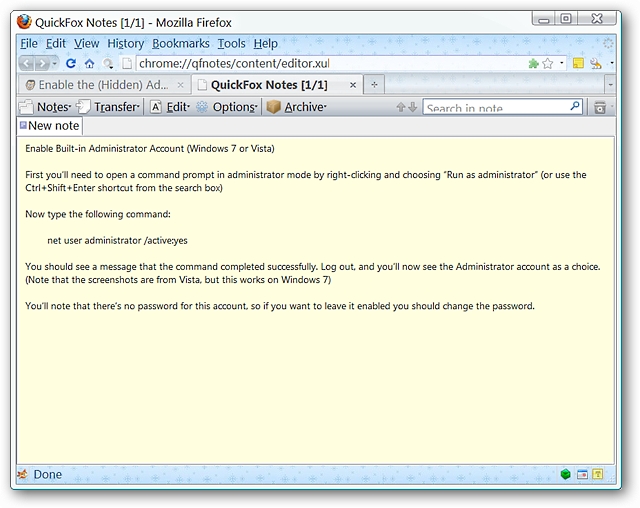Open the address bar history dropdown arrow
The image size is (640, 508).
(562, 63)
